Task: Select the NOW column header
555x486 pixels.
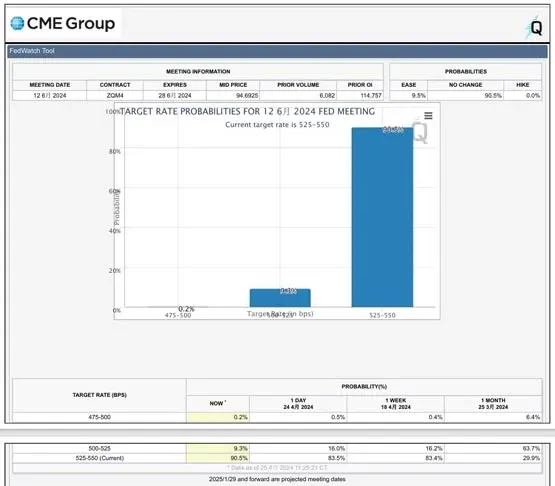Action: [x=218, y=403]
